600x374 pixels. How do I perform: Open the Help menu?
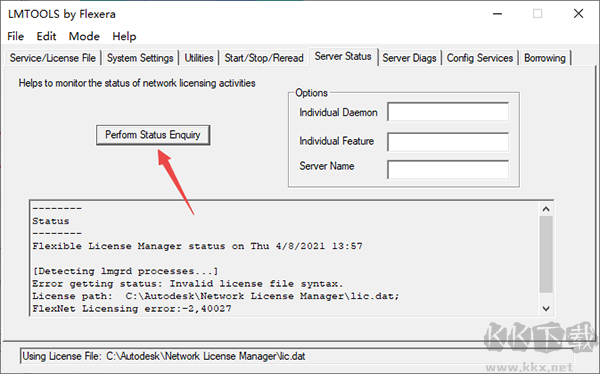124,36
